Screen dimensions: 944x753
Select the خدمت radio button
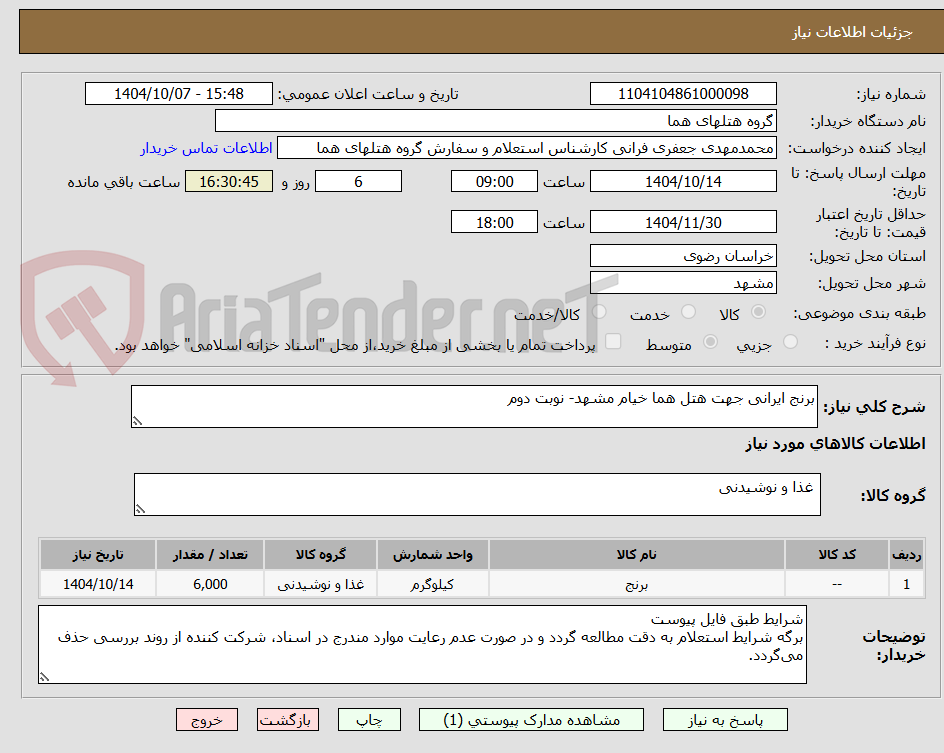[x=688, y=312]
